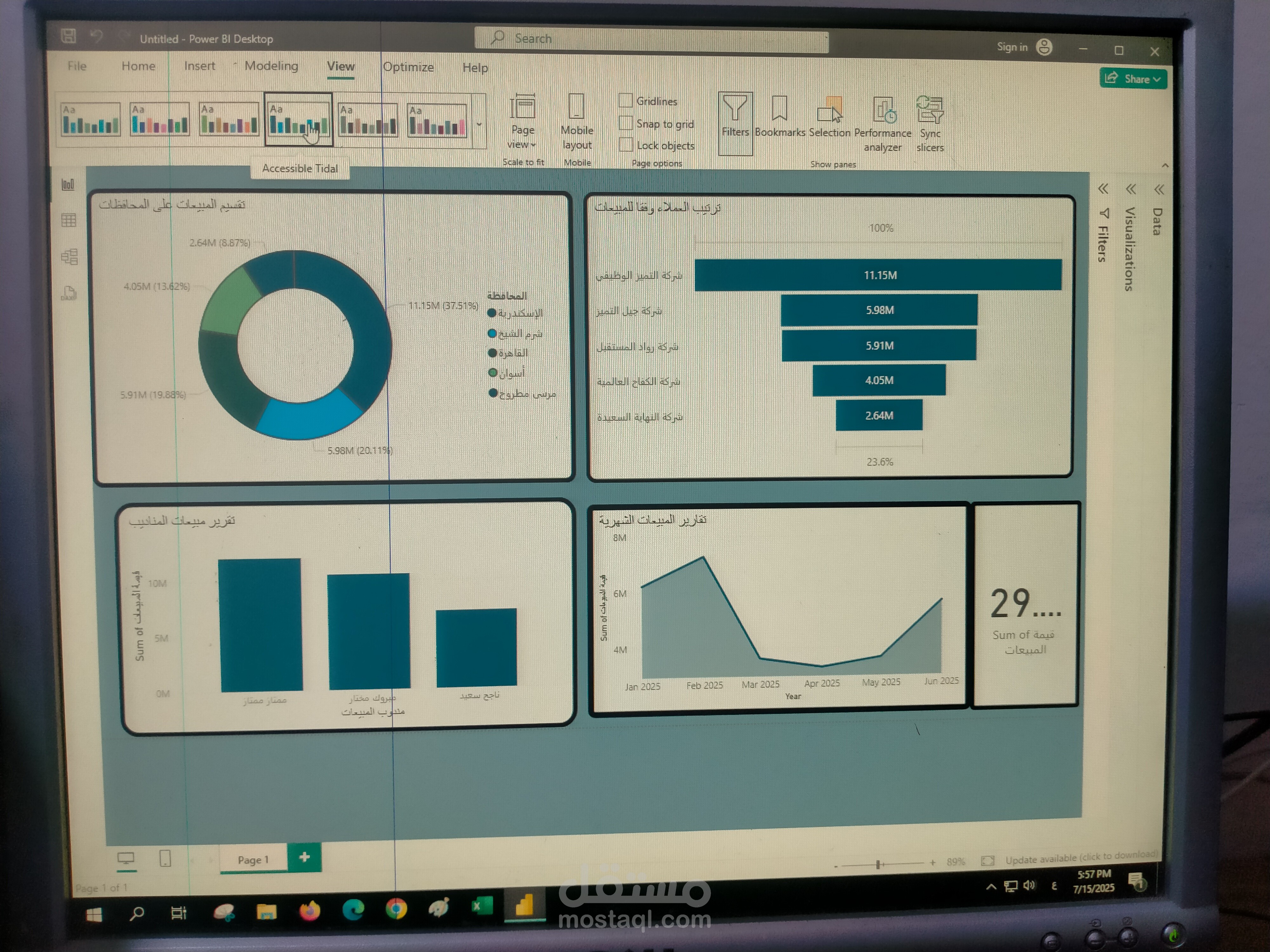Click the Sign in link

click(x=1012, y=47)
